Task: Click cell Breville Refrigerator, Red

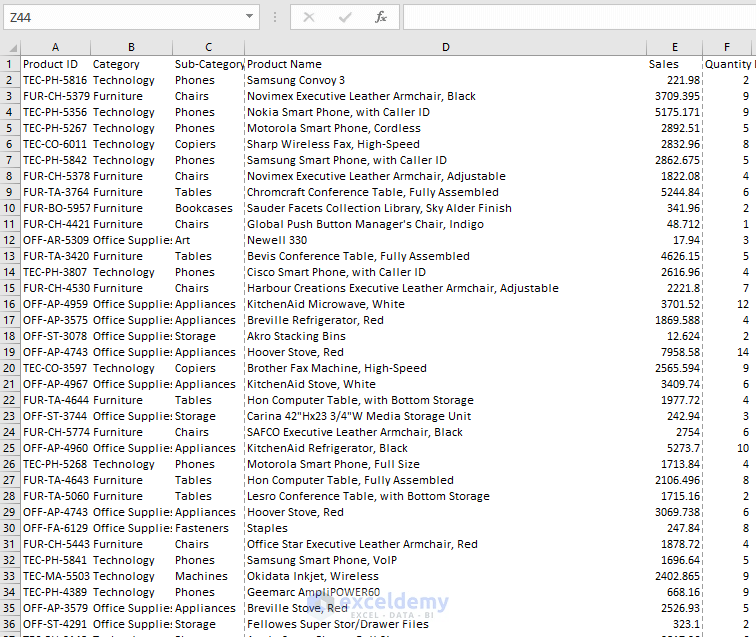Action: click(446, 320)
